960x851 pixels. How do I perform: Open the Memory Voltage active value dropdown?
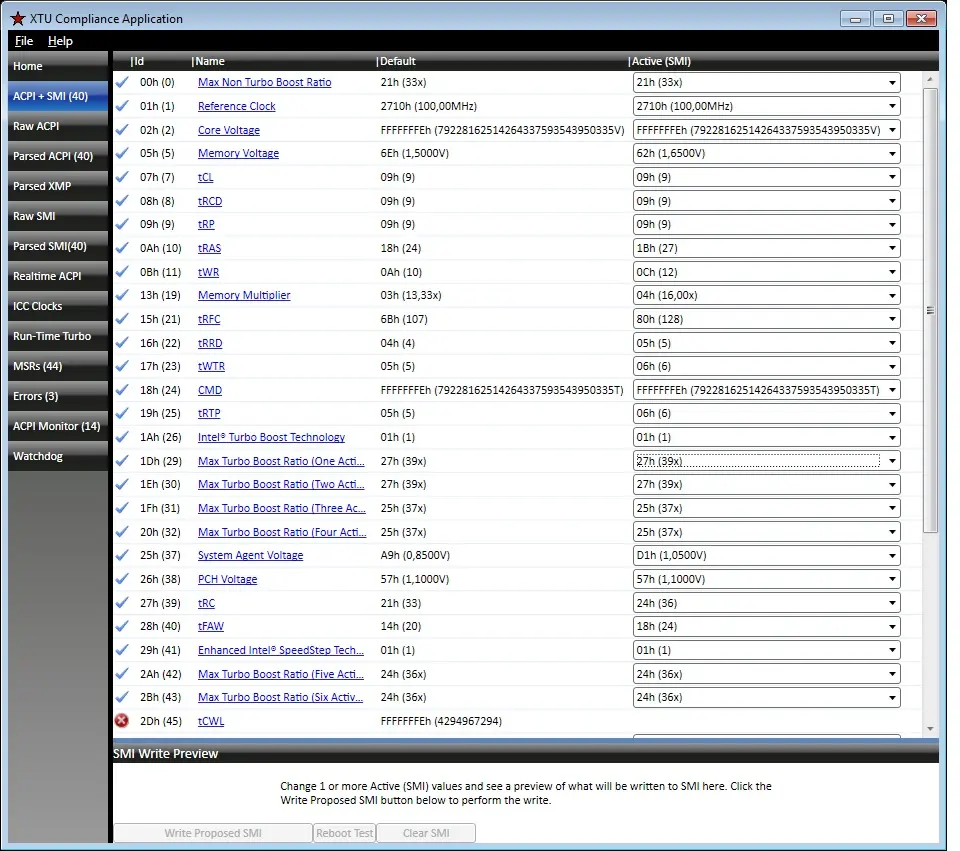pos(766,154)
